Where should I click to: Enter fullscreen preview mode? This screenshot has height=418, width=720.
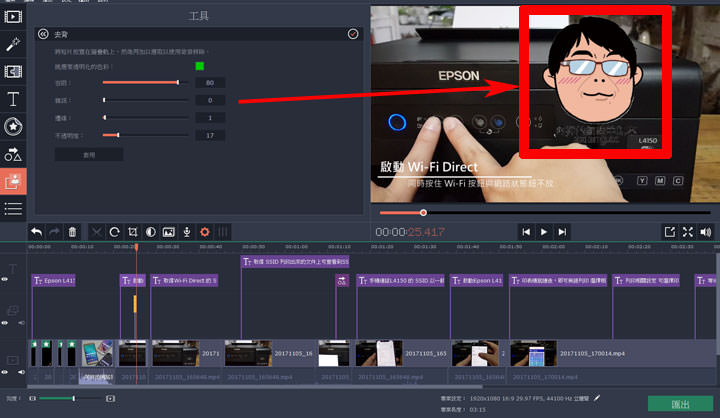[x=687, y=232]
